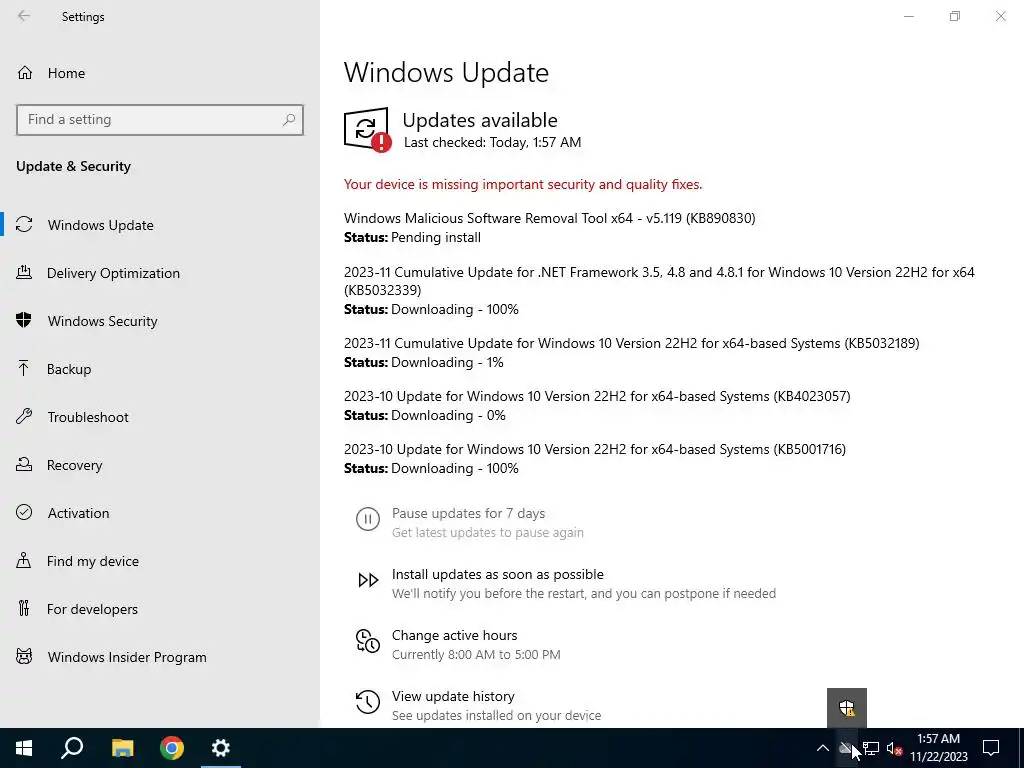Open File Explorer from taskbar
The width and height of the screenshot is (1024, 768).
point(122,748)
